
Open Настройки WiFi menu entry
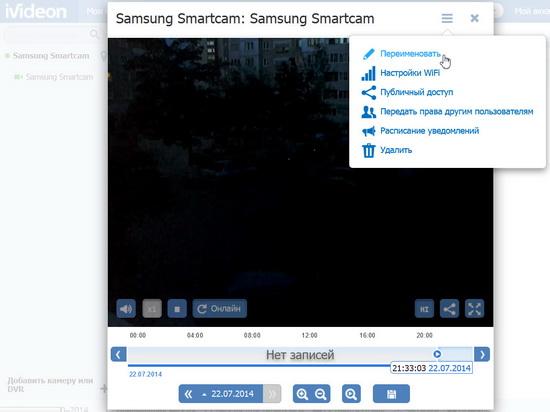tap(410, 73)
